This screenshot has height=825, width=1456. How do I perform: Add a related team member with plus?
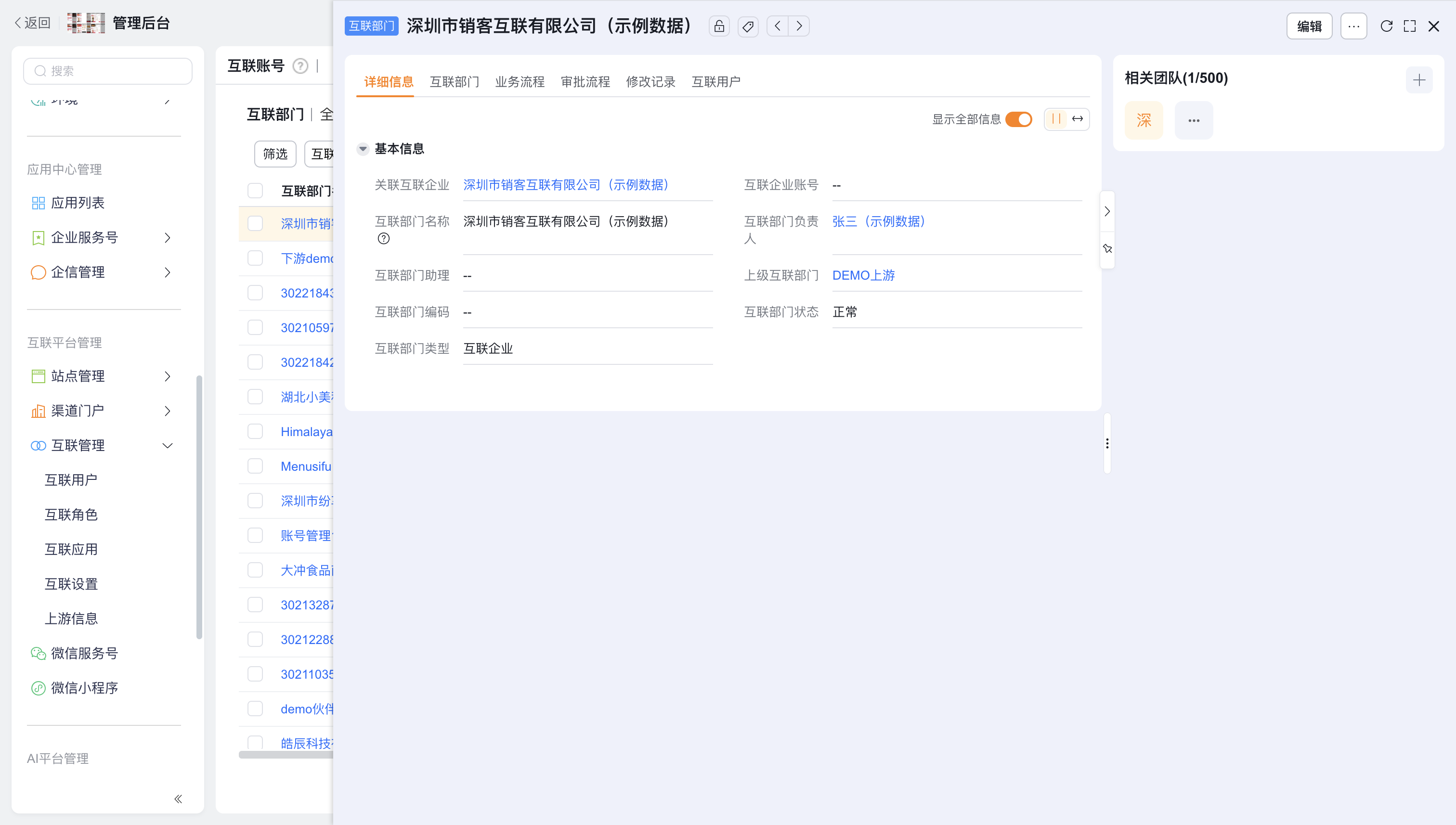(1418, 80)
